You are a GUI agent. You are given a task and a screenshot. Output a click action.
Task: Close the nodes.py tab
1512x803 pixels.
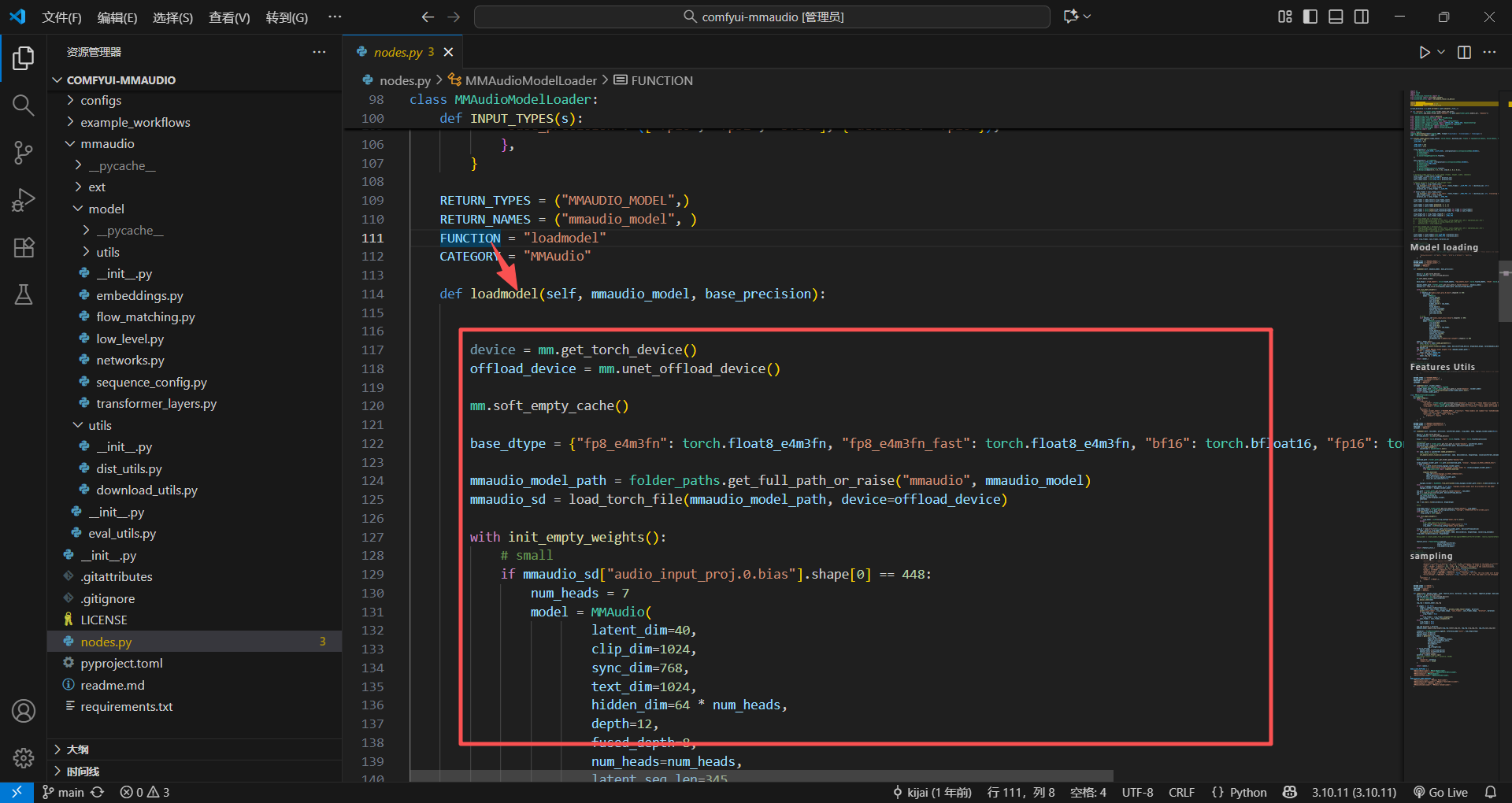click(x=448, y=52)
